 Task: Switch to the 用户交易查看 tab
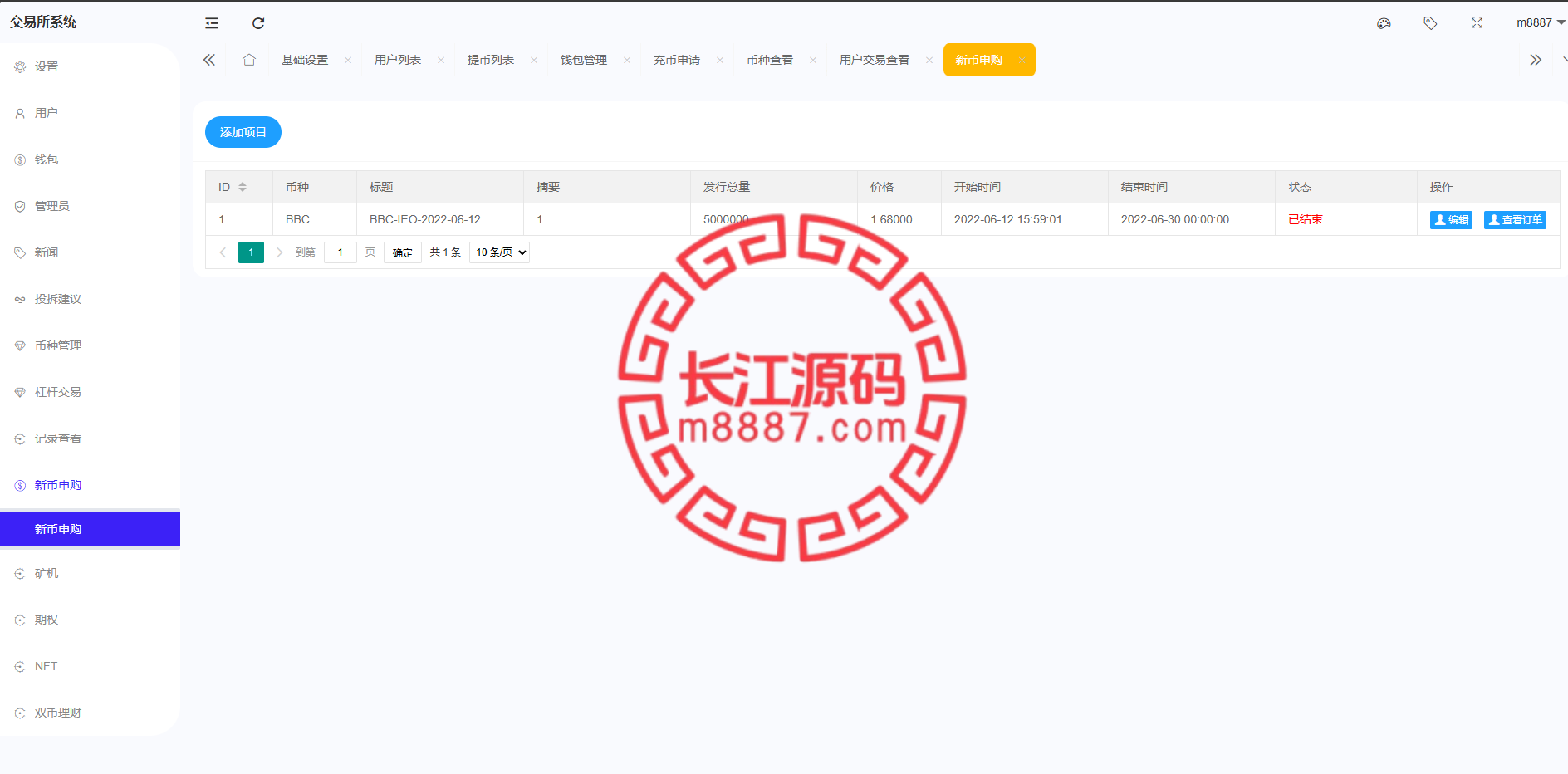[875, 60]
